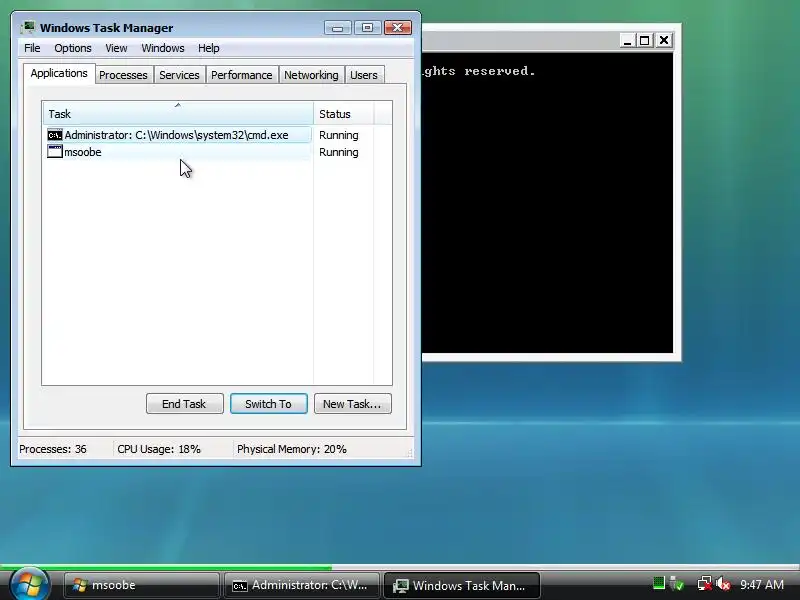The height and width of the screenshot is (600, 800).
Task: Click the Windows Task Manager title text
Action: click(107, 28)
